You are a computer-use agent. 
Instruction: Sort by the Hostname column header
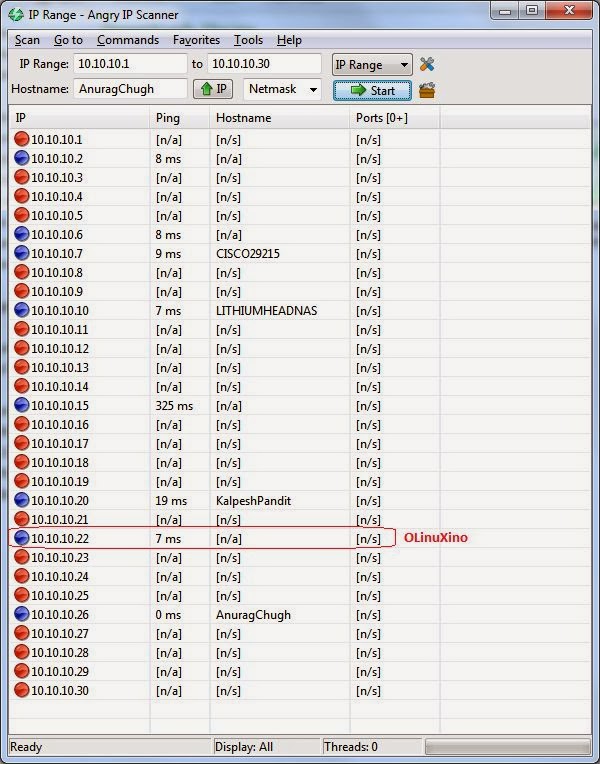(x=280, y=118)
